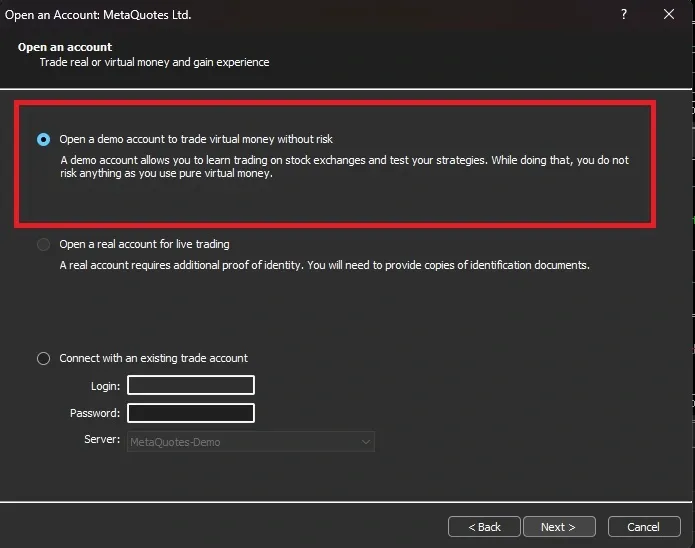
Task: Click 'Connect with an existing trade account' label
Action: pos(153,358)
